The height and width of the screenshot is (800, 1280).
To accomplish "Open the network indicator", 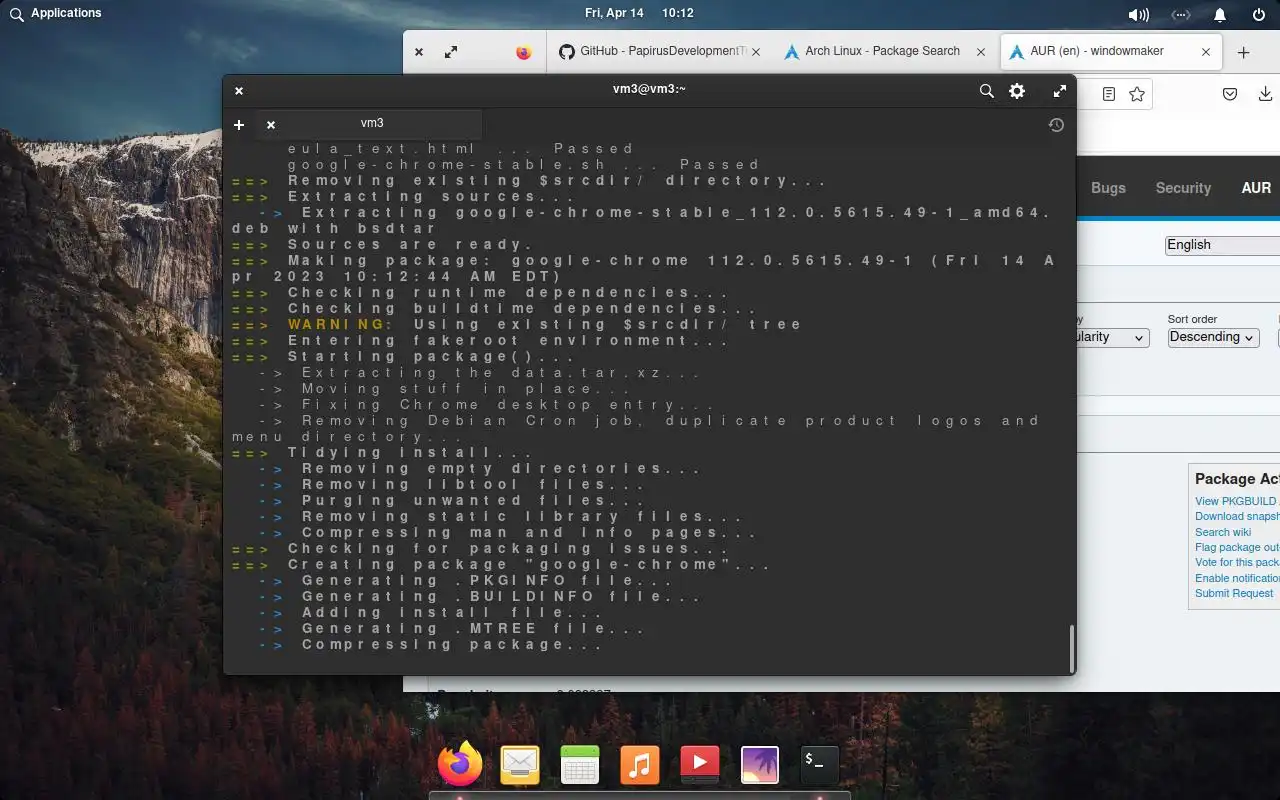I will [1180, 14].
